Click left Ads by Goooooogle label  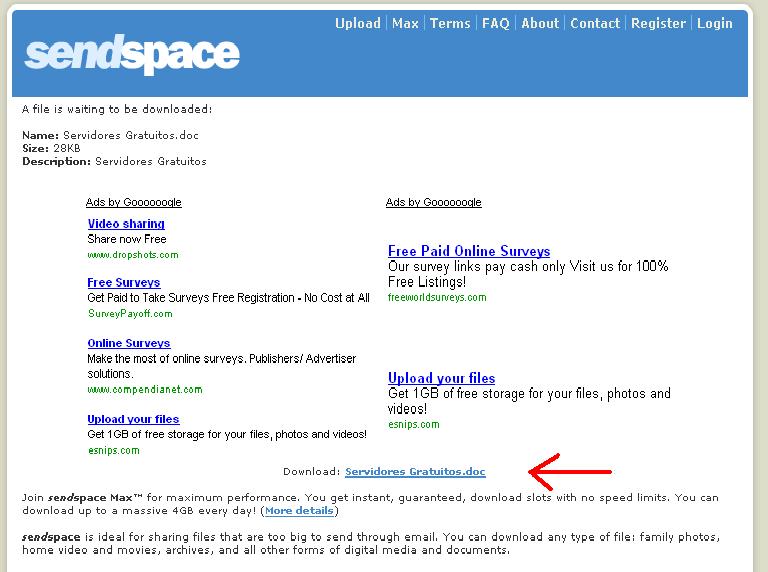134,202
